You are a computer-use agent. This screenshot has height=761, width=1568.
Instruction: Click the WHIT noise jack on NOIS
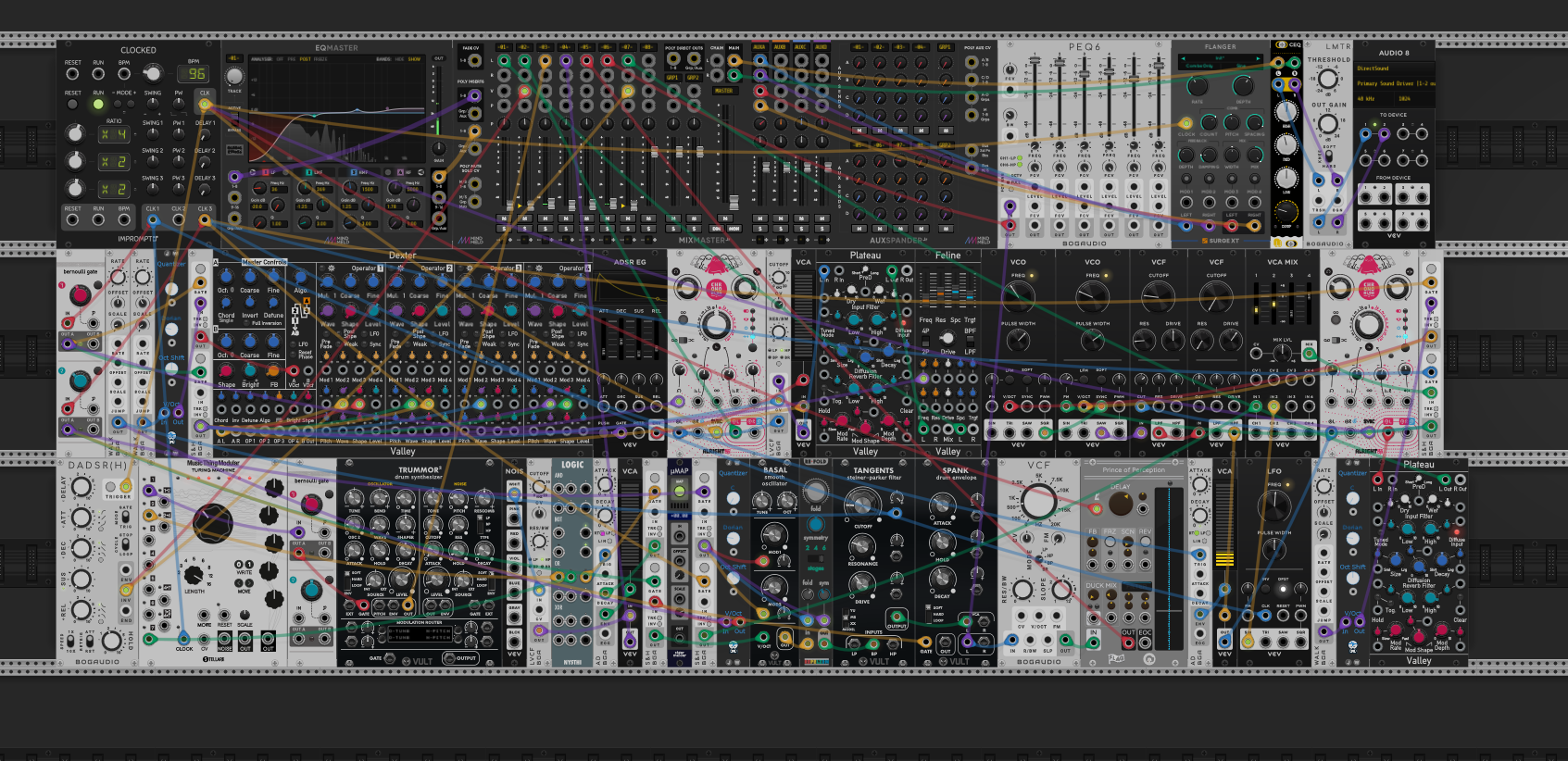514,494
